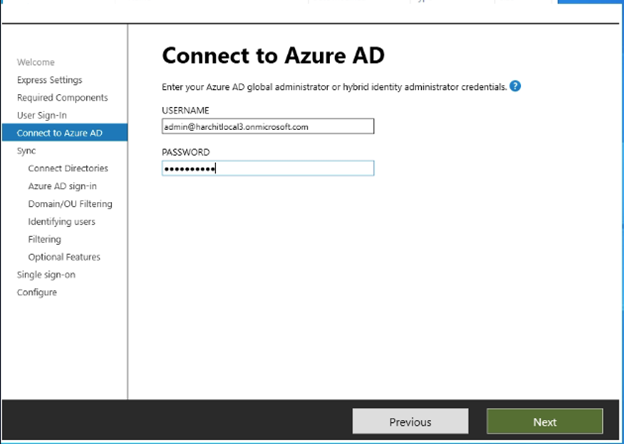This screenshot has width=624, height=444.
Task: Open the Filtering step
Action: 44,239
